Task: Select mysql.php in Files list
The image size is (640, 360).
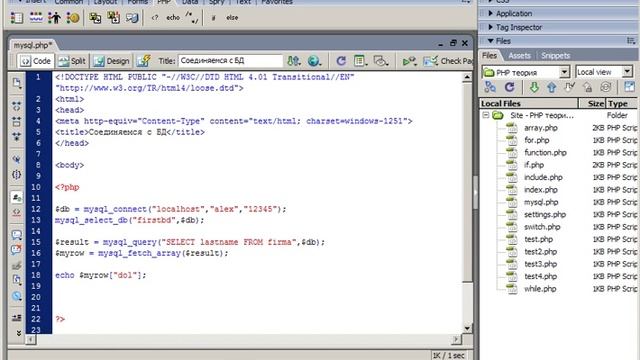Action: [x=541, y=202]
